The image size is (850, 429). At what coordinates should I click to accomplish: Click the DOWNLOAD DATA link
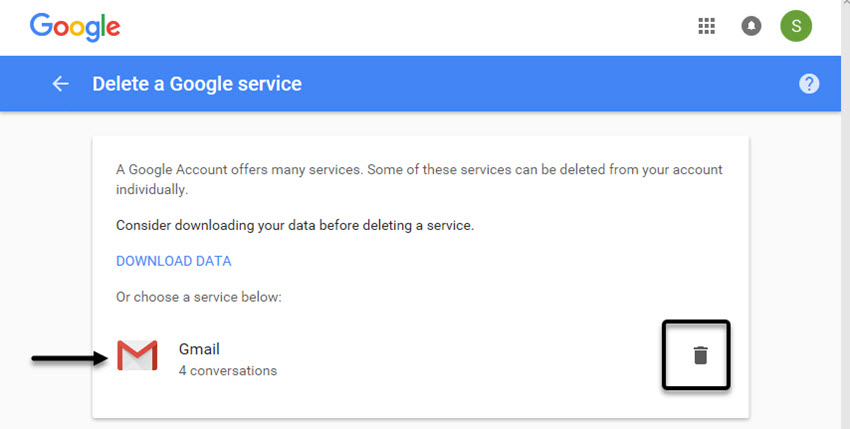click(173, 261)
